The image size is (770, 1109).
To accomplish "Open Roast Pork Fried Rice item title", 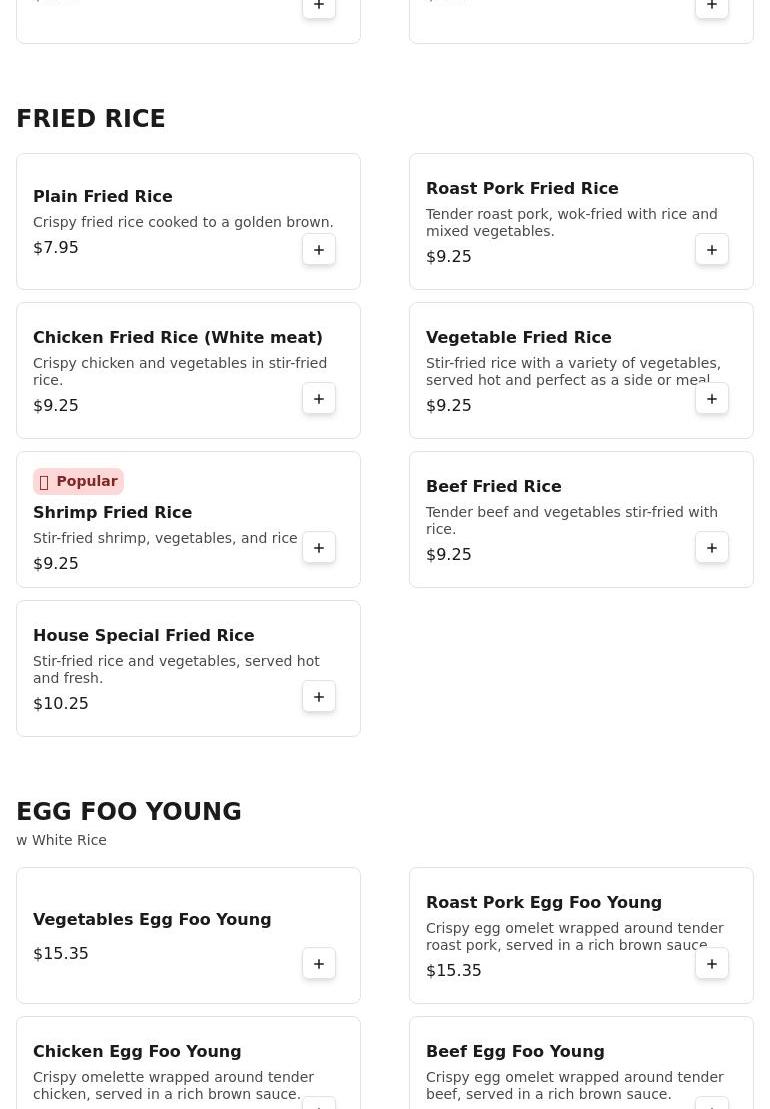I will 522,189.
